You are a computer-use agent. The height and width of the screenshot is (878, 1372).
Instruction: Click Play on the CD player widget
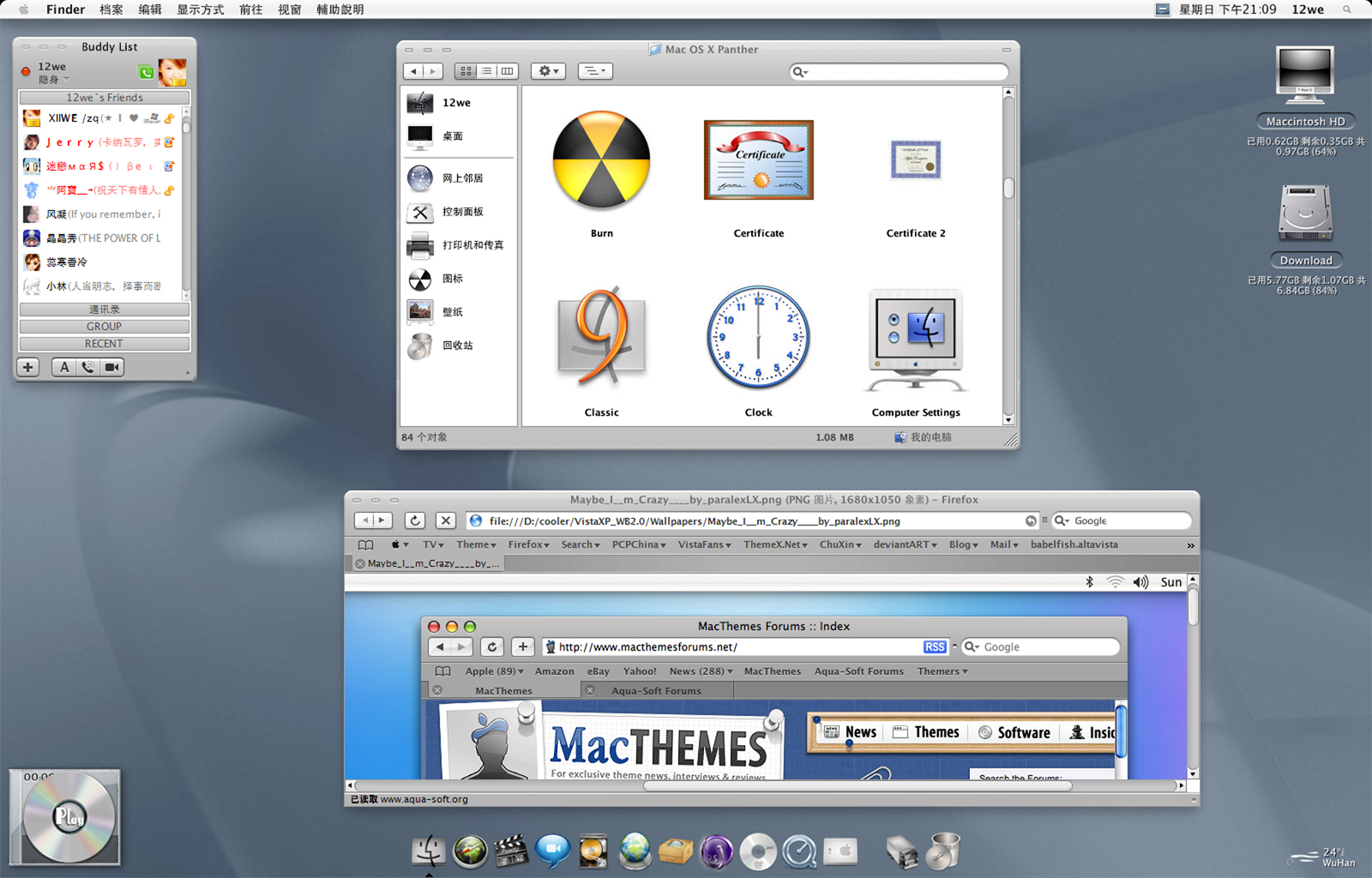(x=69, y=816)
